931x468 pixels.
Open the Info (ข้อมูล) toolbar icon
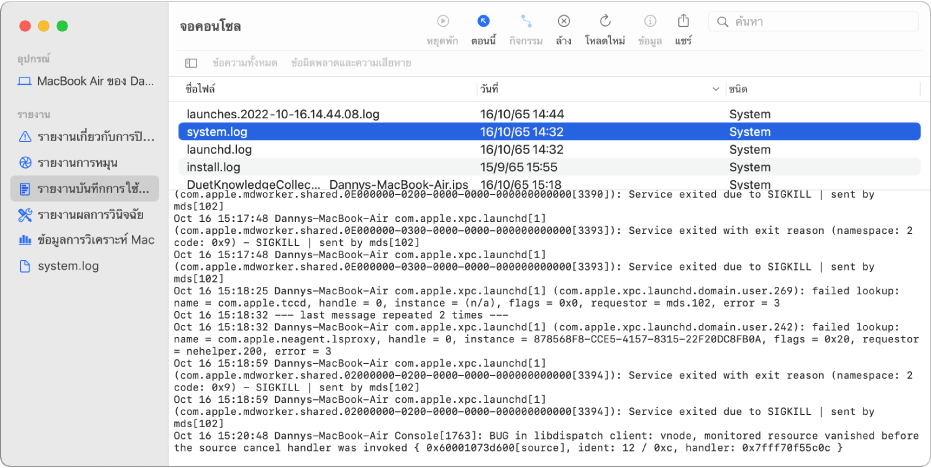tap(650, 22)
